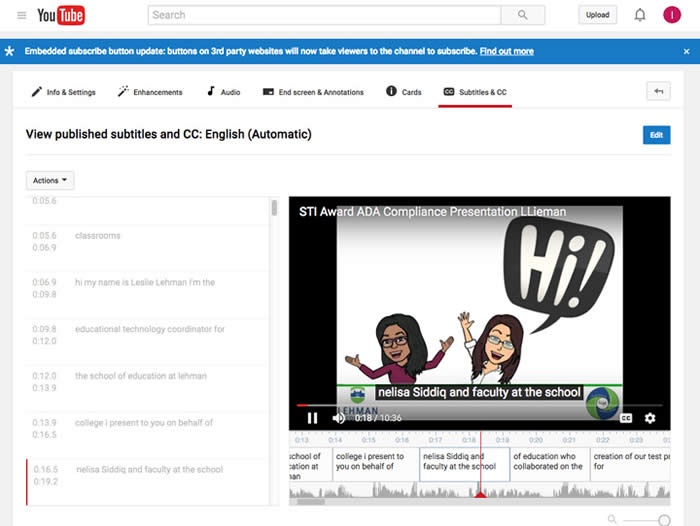Switch to the Info & Settings tab
The height and width of the screenshot is (526, 700).
click(x=63, y=92)
